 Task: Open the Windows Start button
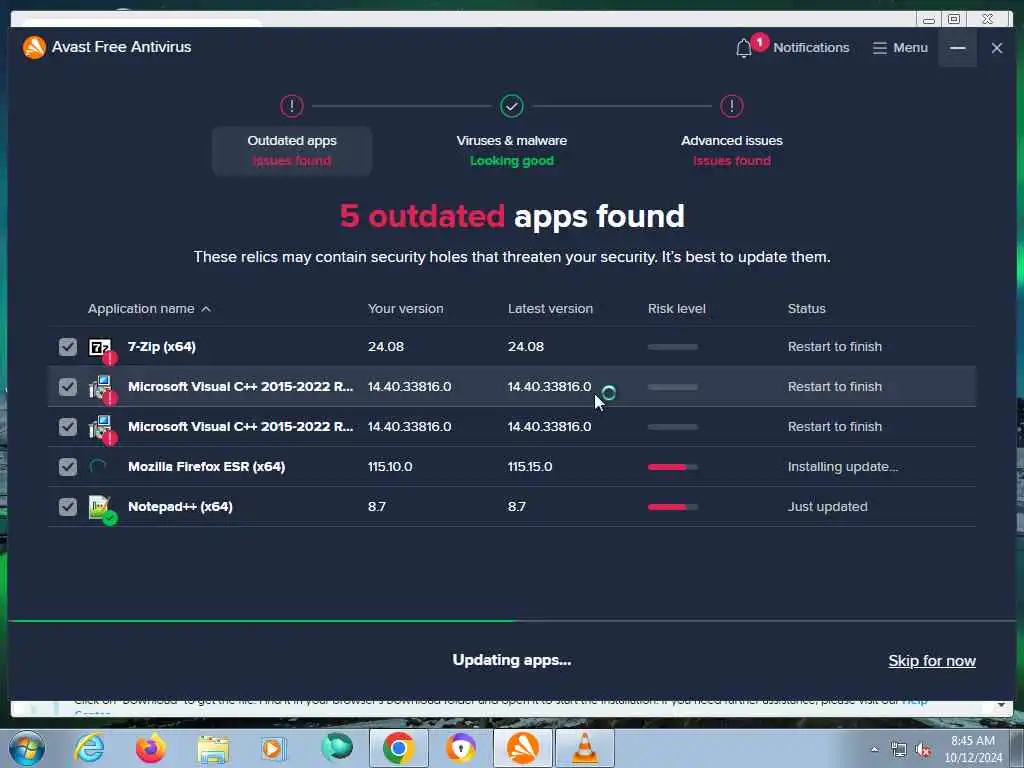pos(27,748)
